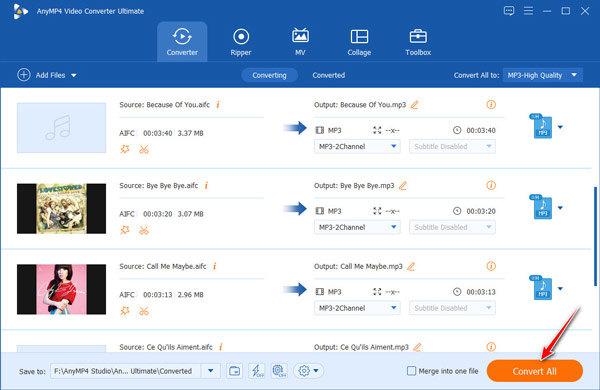
Task: Click Add Files plus icon
Action: 24,75
